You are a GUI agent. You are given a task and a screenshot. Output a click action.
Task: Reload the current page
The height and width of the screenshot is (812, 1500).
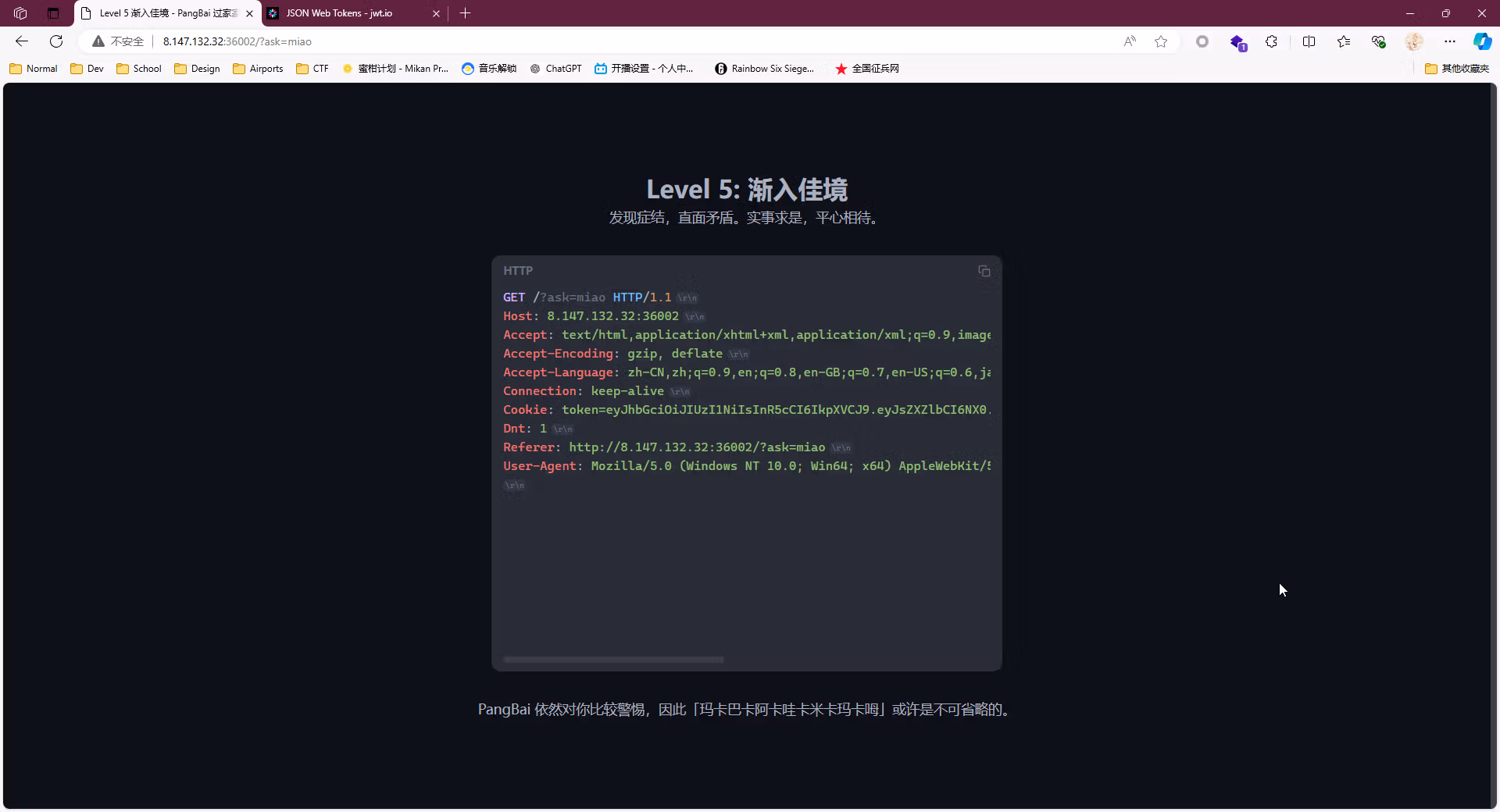[x=56, y=41]
